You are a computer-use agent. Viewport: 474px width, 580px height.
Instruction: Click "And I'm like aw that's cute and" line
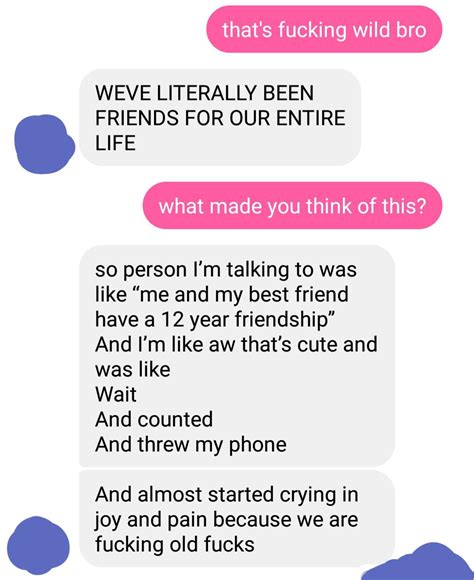(x=236, y=344)
